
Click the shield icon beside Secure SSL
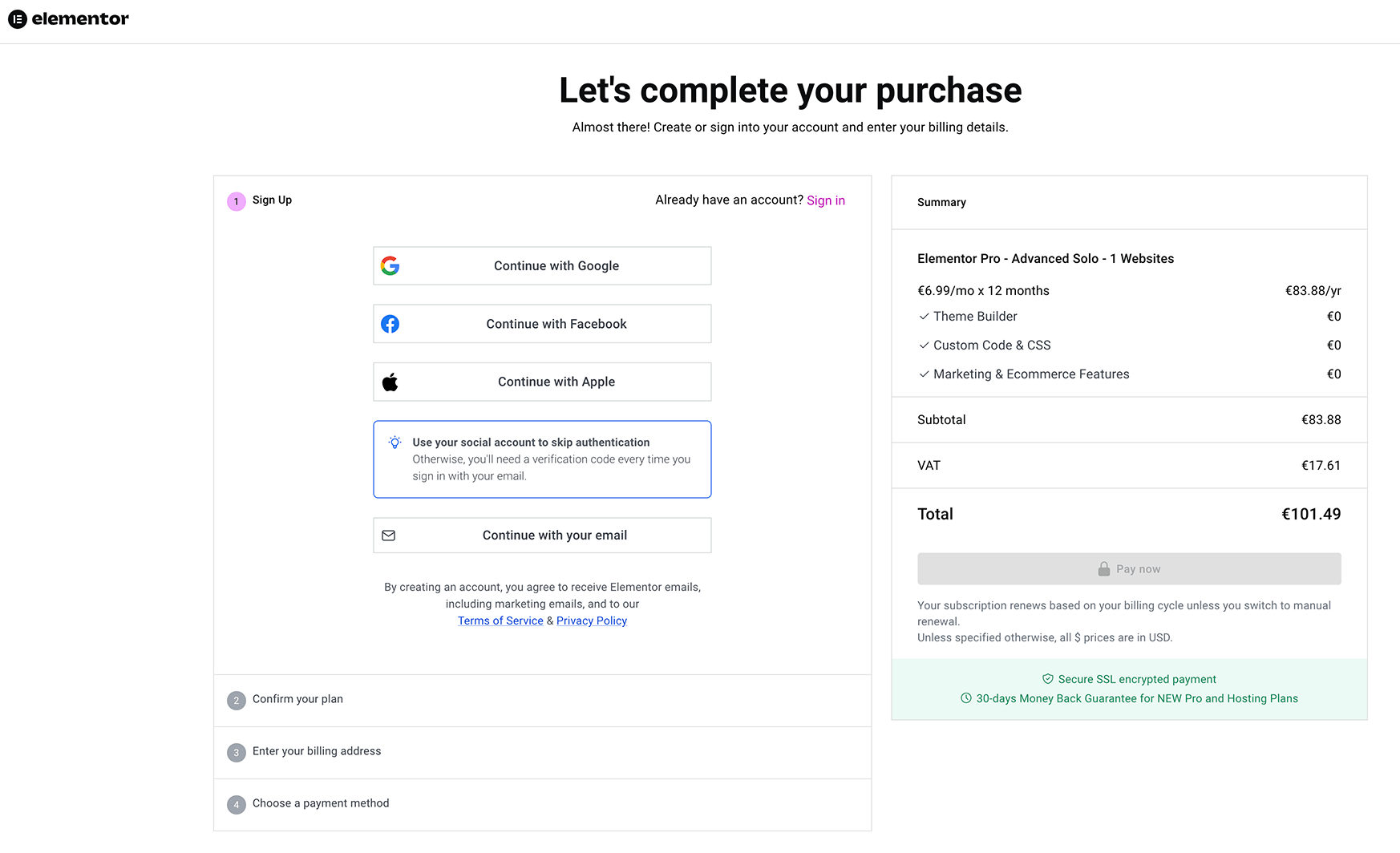[1047, 679]
